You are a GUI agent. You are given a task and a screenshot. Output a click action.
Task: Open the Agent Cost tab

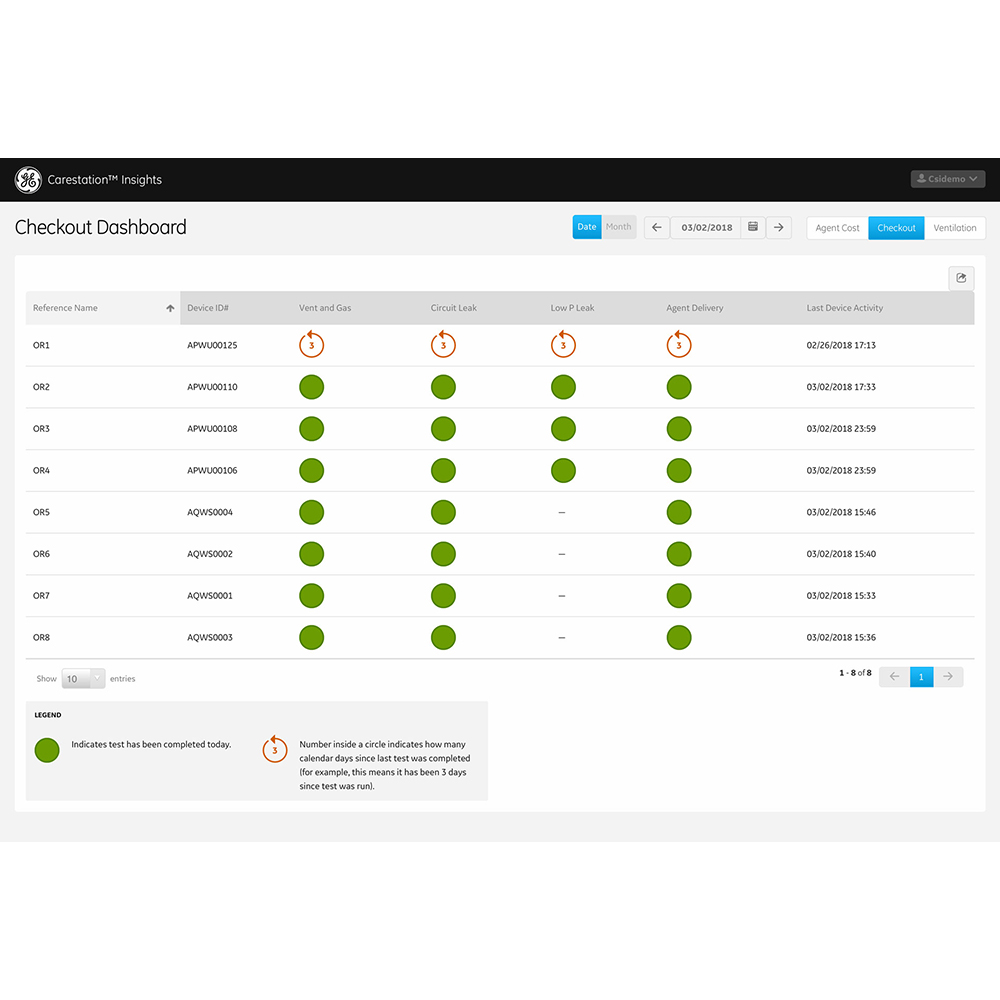coord(837,228)
